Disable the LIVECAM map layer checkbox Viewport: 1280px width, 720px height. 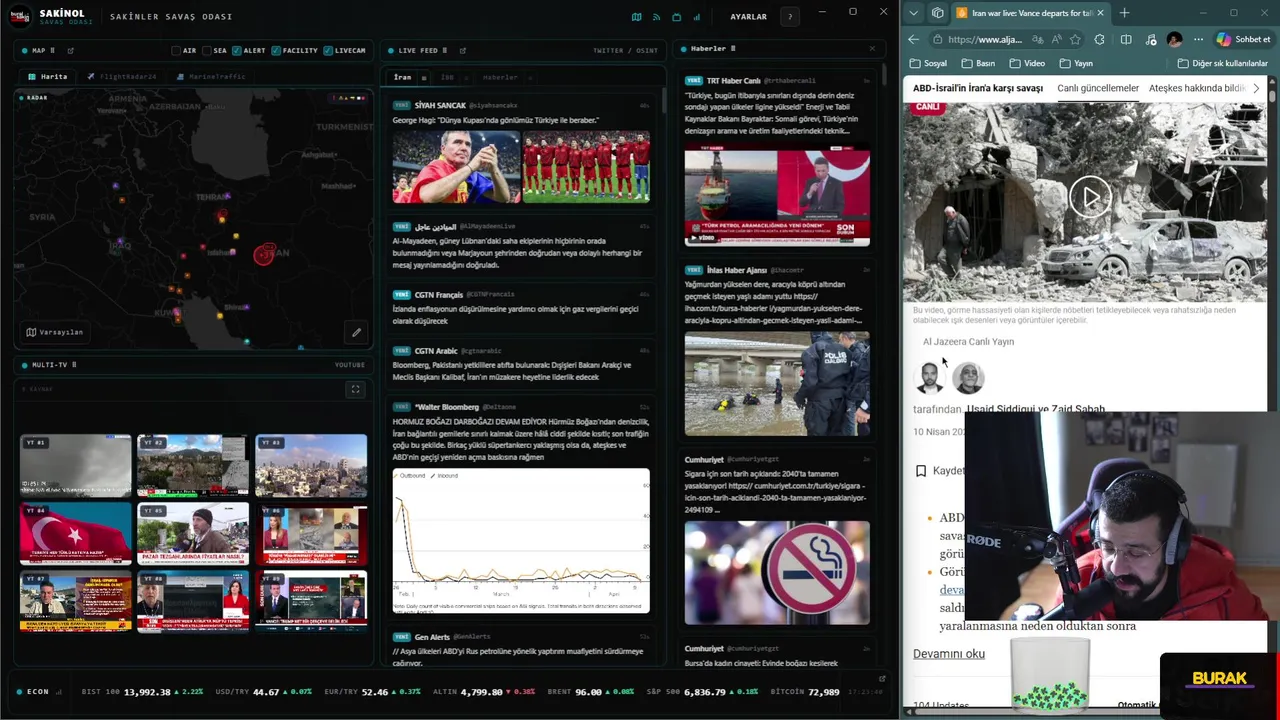click(x=328, y=50)
